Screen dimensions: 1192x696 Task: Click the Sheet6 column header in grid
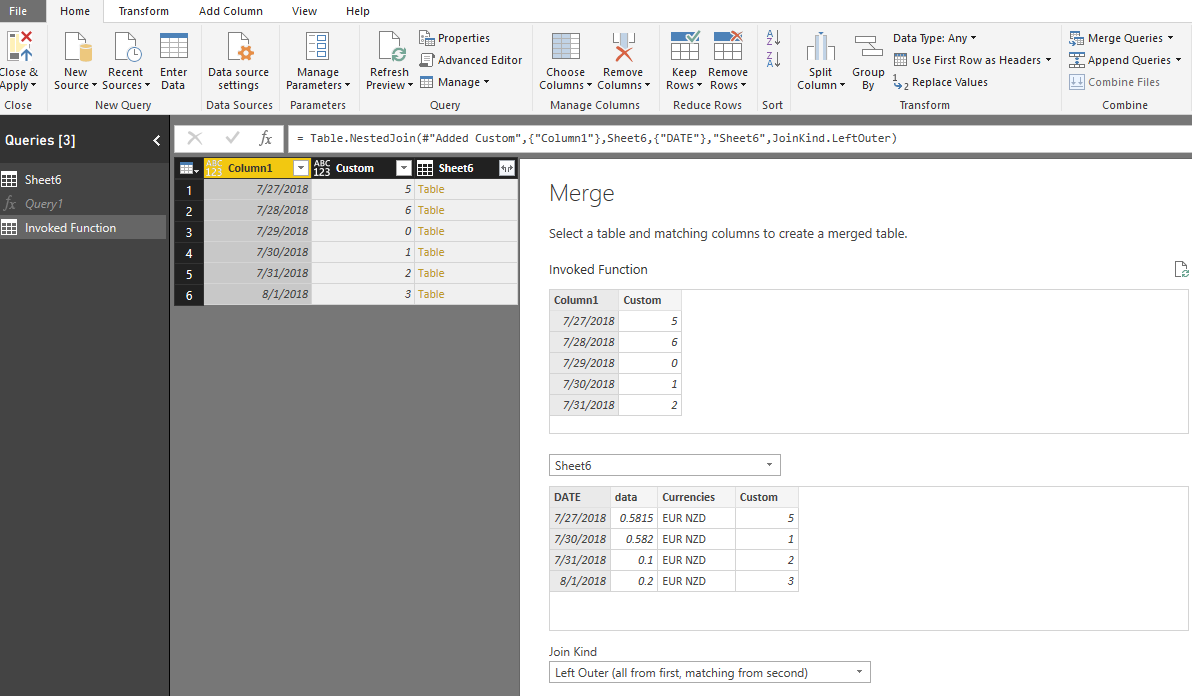(456, 169)
